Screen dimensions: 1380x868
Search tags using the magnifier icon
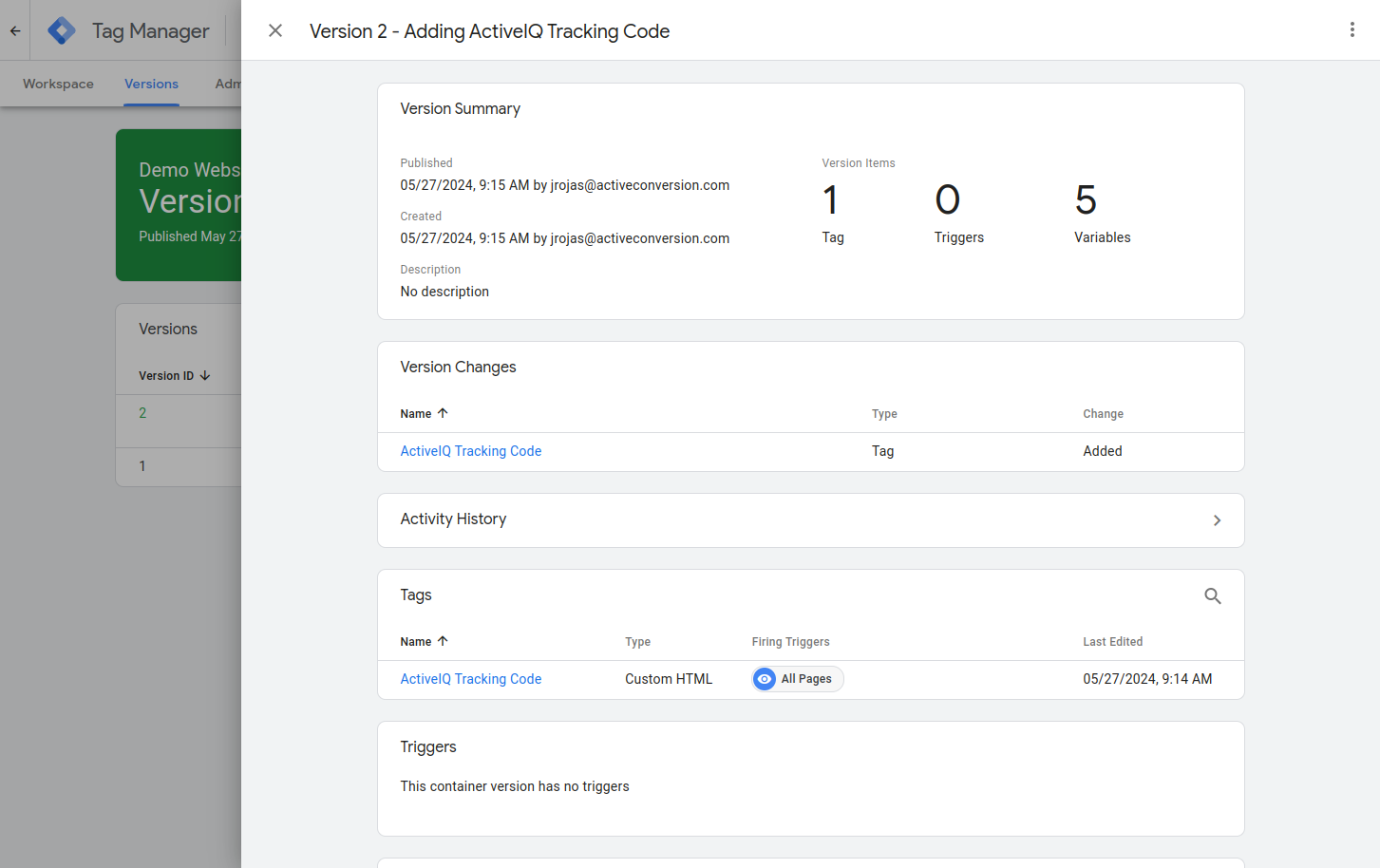pyautogui.click(x=1213, y=595)
